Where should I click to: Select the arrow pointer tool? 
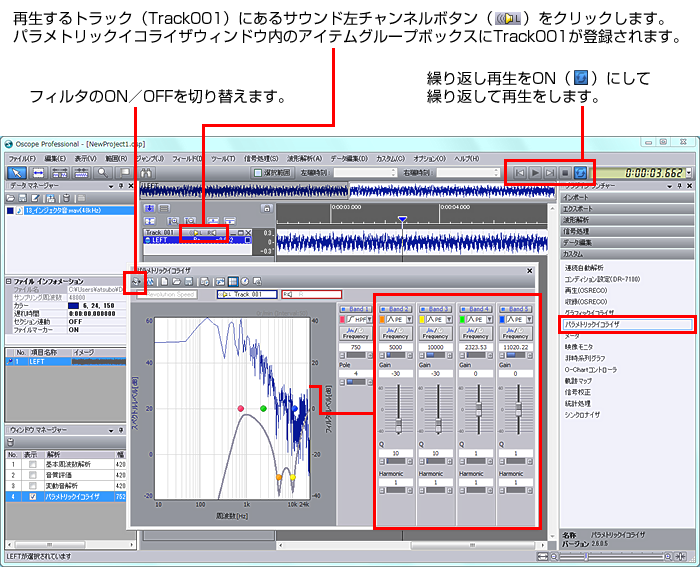[x=18, y=173]
